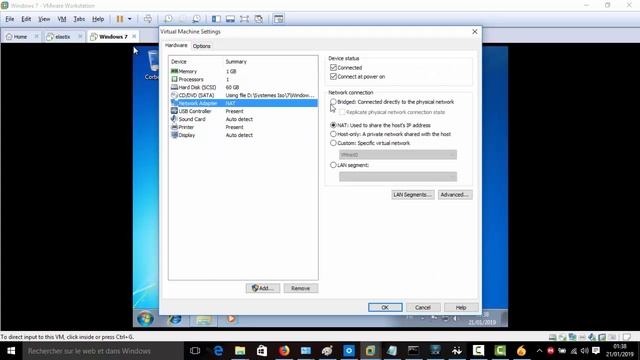Select the Hardware tab in settings
Screen dimensions: 640x360
click(176, 45)
